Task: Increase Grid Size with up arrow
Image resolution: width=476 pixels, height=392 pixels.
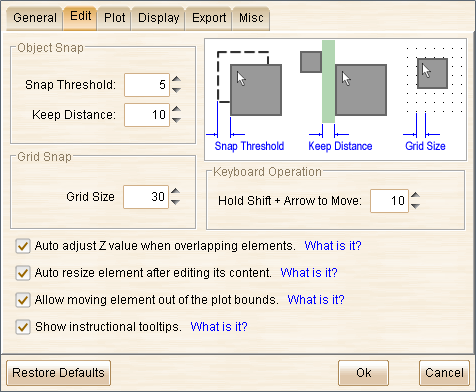Action: pos(175,191)
